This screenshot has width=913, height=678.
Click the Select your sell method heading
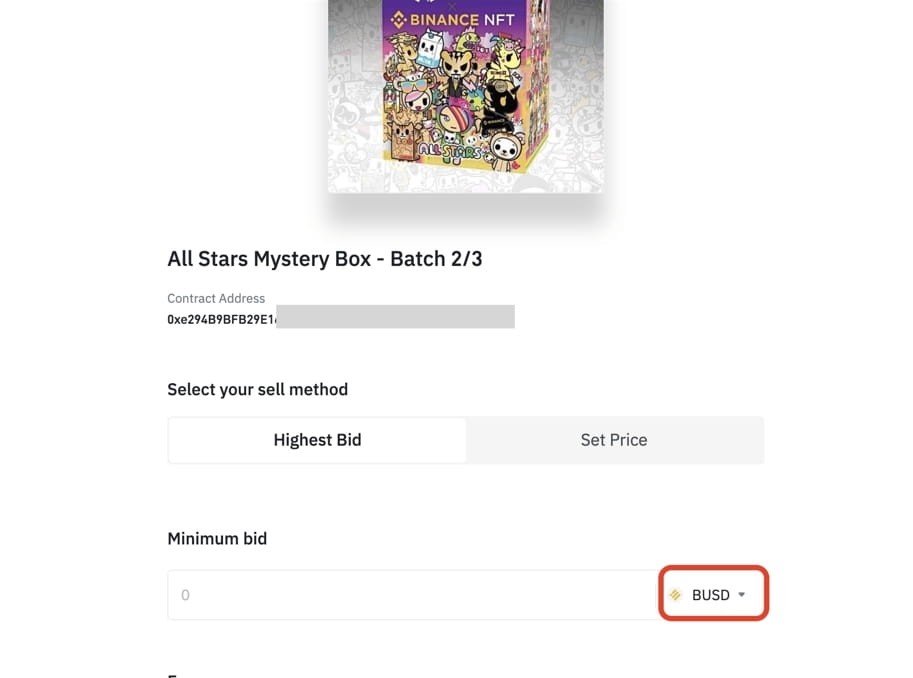point(257,389)
